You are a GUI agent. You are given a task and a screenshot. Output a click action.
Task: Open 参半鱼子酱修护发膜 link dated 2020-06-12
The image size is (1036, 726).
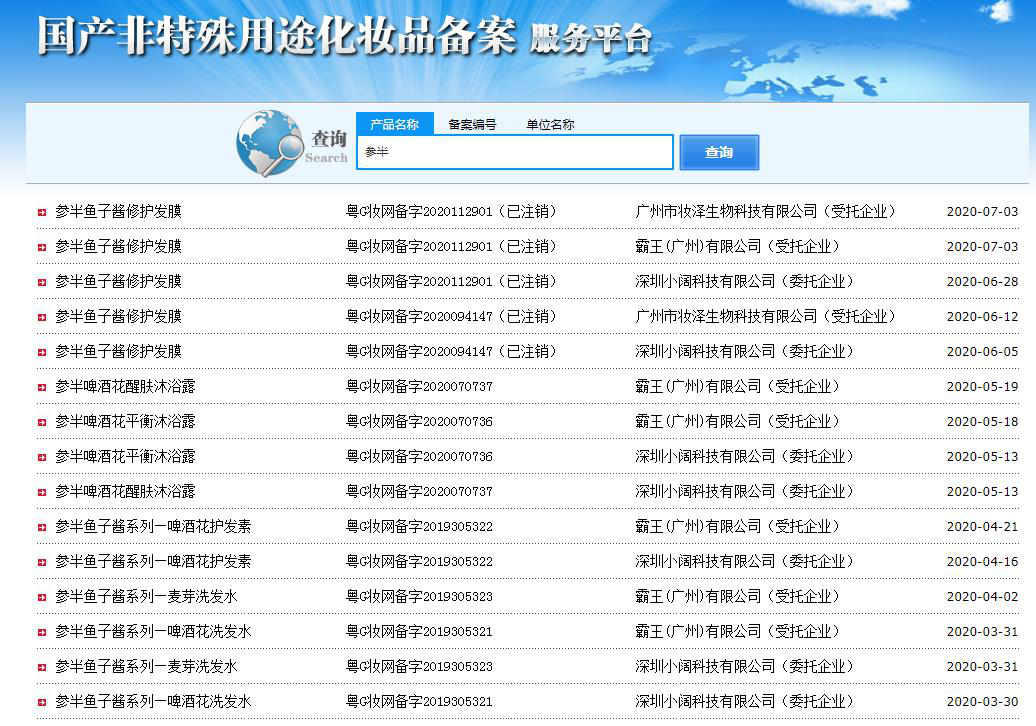118,316
